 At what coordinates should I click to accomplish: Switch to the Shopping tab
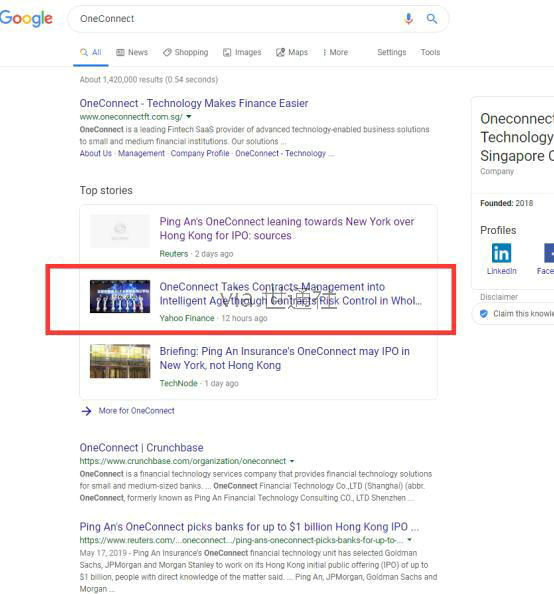(x=185, y=52)
